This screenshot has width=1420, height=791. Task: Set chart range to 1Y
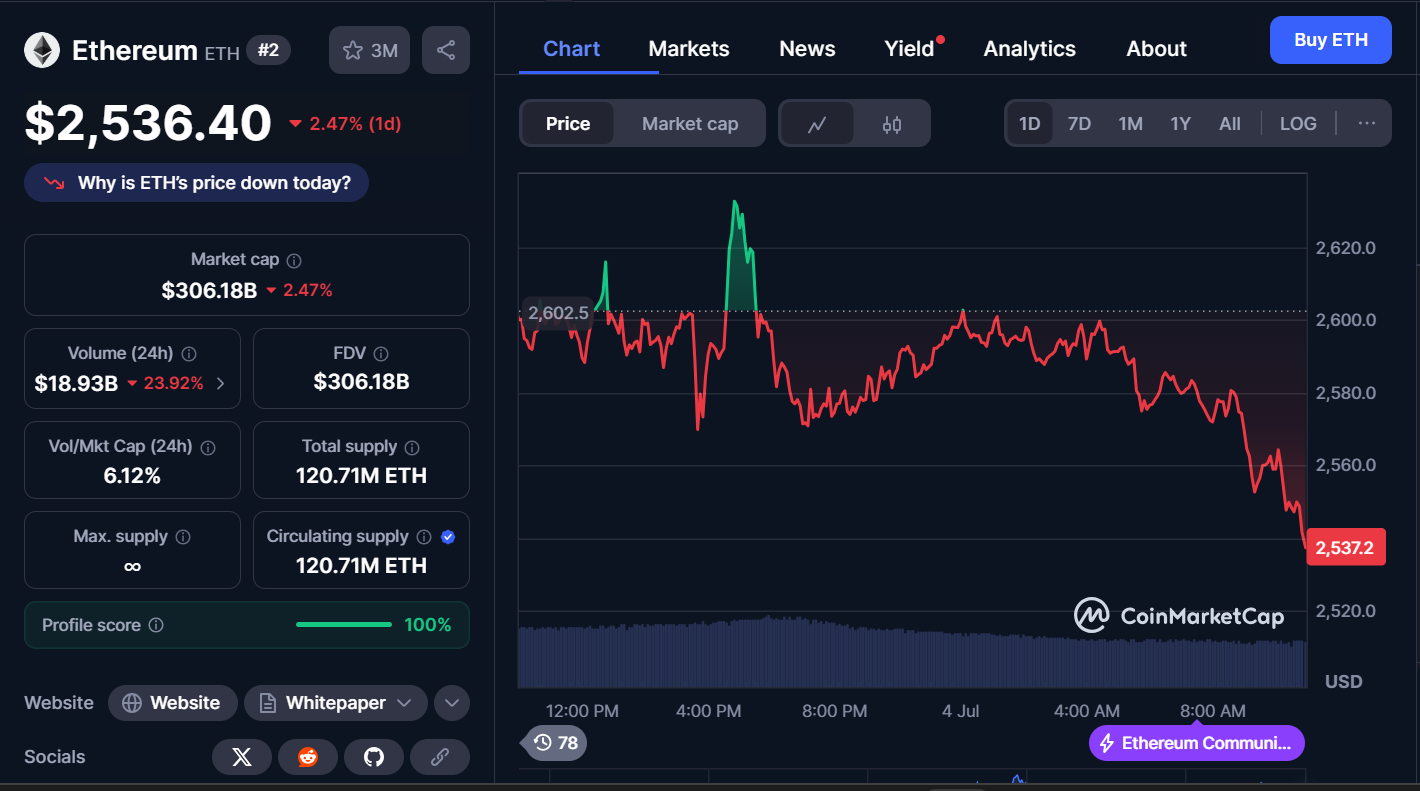[1180, 124]
